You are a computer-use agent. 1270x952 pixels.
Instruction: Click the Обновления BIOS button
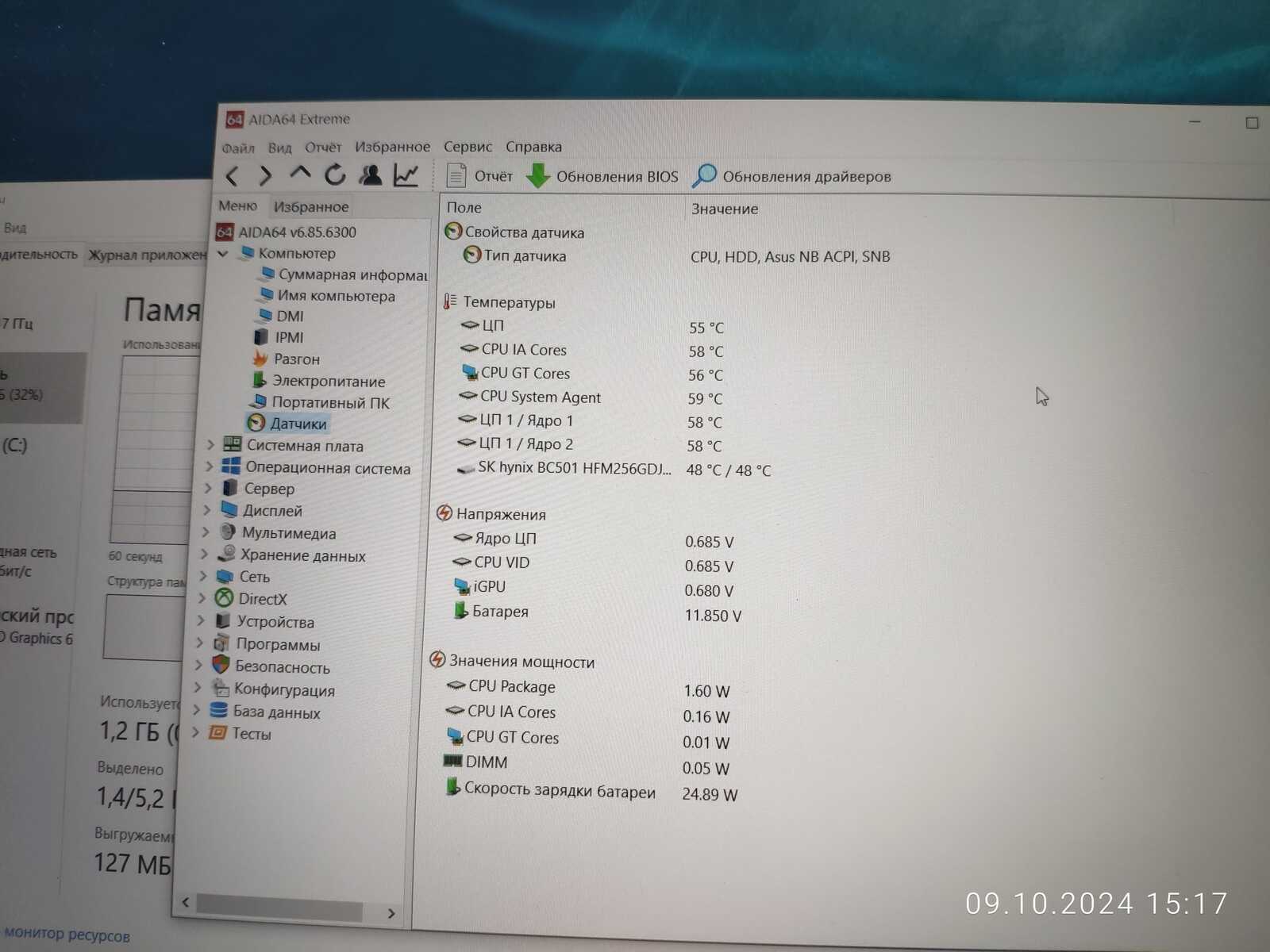[x=602, y=176]
